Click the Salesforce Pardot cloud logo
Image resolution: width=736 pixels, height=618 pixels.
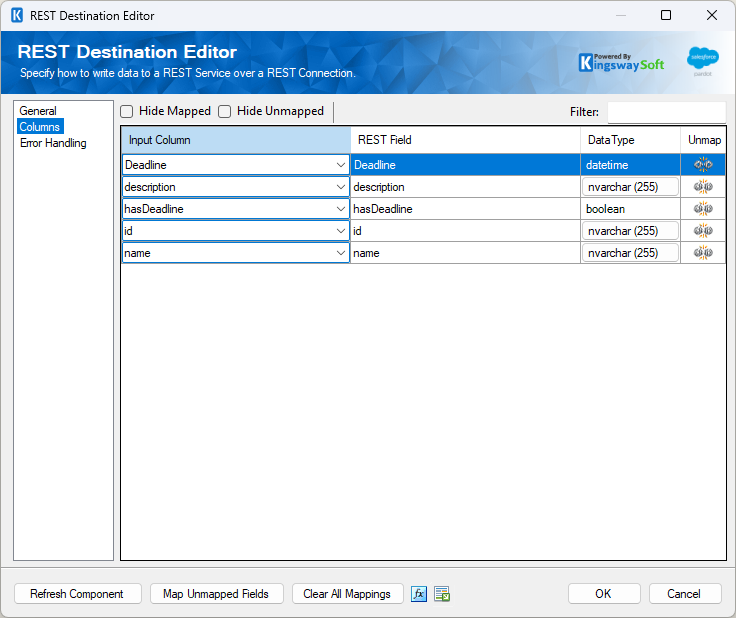pos(703,61)
